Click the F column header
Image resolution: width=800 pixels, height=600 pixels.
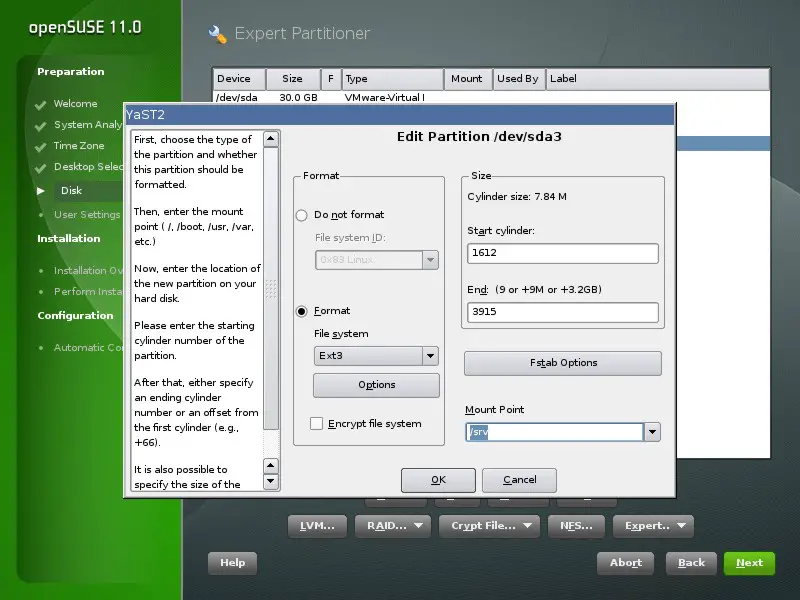[331, 79]
